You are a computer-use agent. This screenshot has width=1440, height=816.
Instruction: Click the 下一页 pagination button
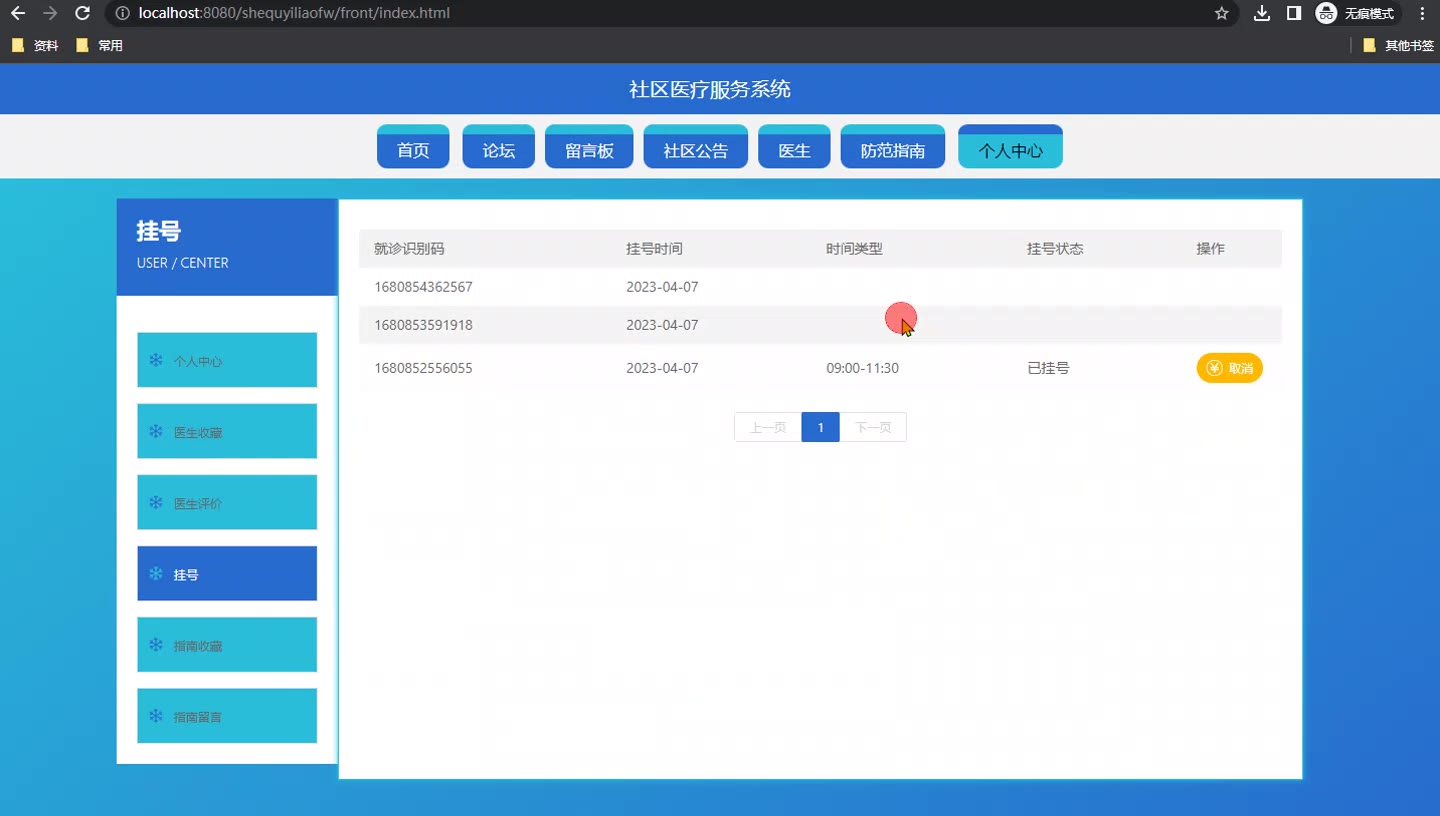coord(873,427)
